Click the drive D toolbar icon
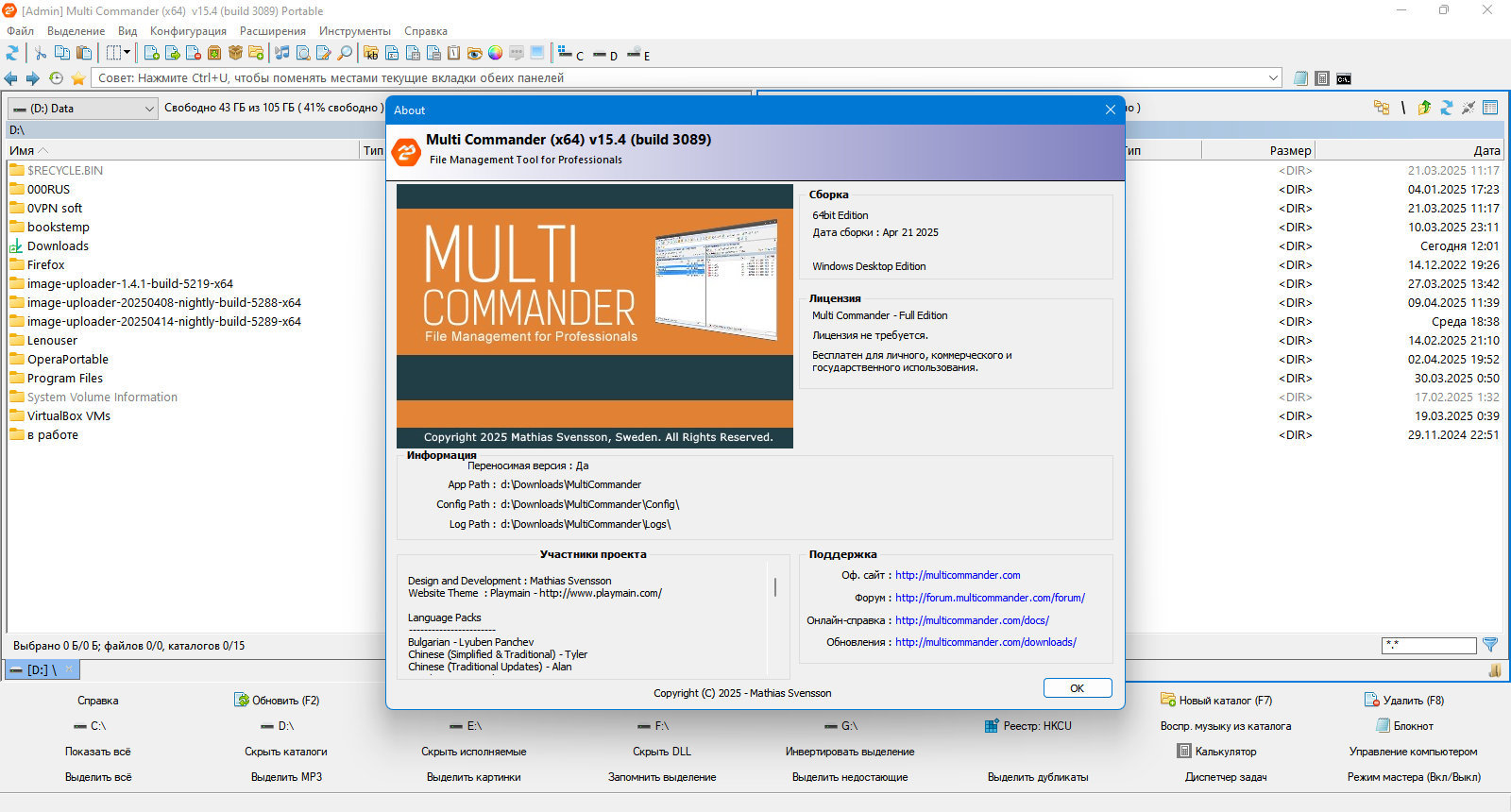Screen dimensions: 1511x812 [605, 55]
